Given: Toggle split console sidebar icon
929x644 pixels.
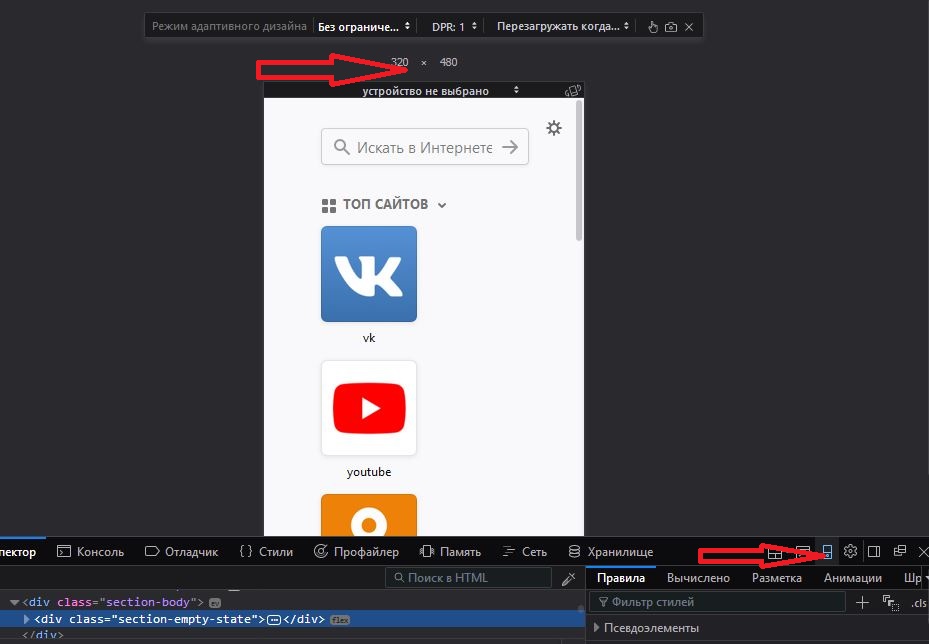Looking at the screenshot, I should click(874, 552).
